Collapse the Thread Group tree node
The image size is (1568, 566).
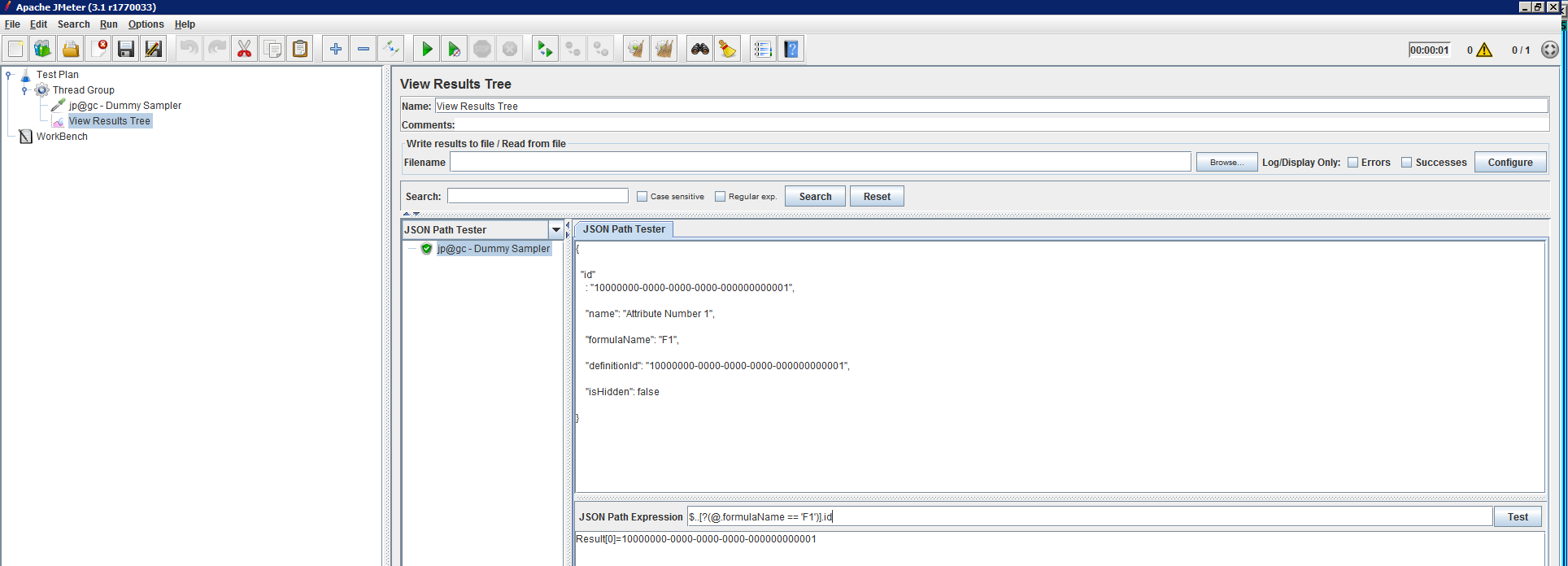tap(24, 90)
